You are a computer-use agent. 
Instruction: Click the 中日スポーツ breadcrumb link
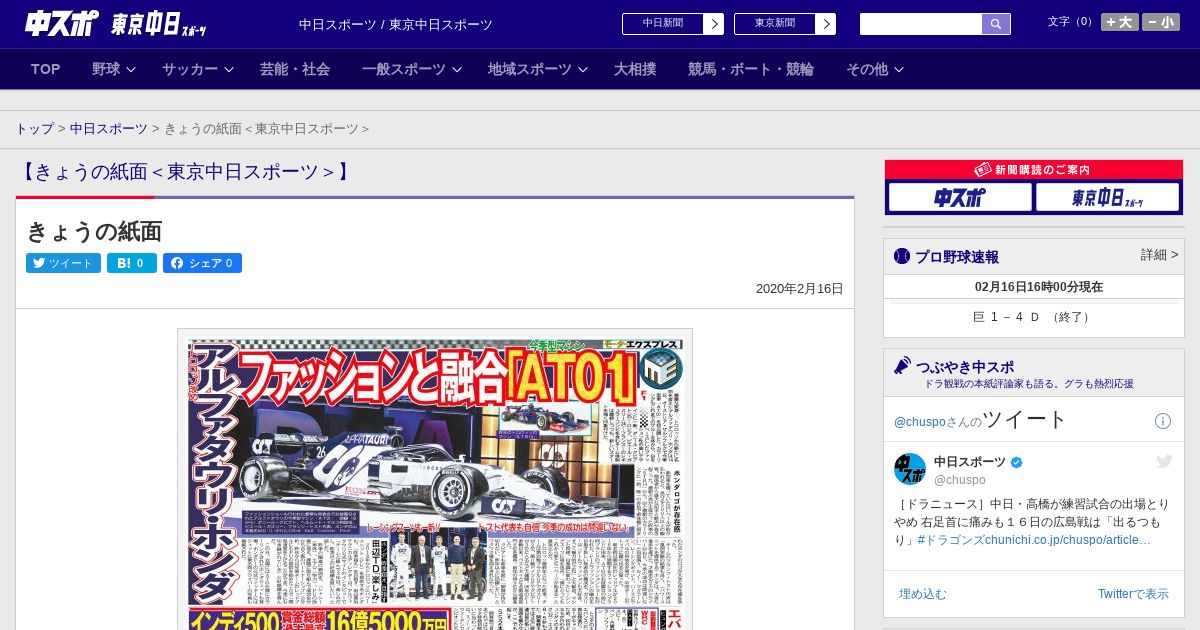109,129
